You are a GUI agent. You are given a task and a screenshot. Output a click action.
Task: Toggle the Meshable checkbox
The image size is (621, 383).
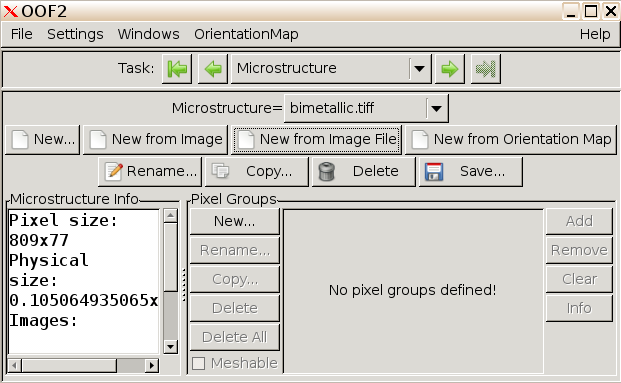(x=198, y=363)
